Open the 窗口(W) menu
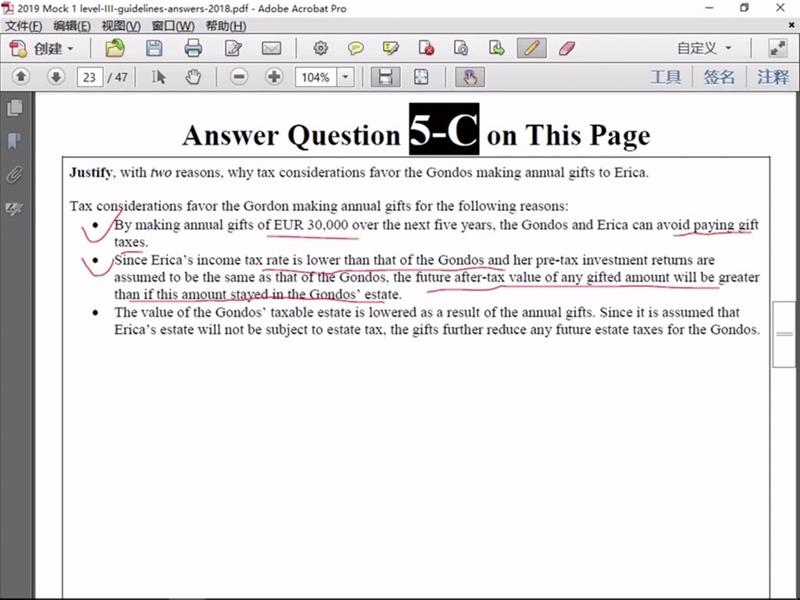 tap(173, 26)
